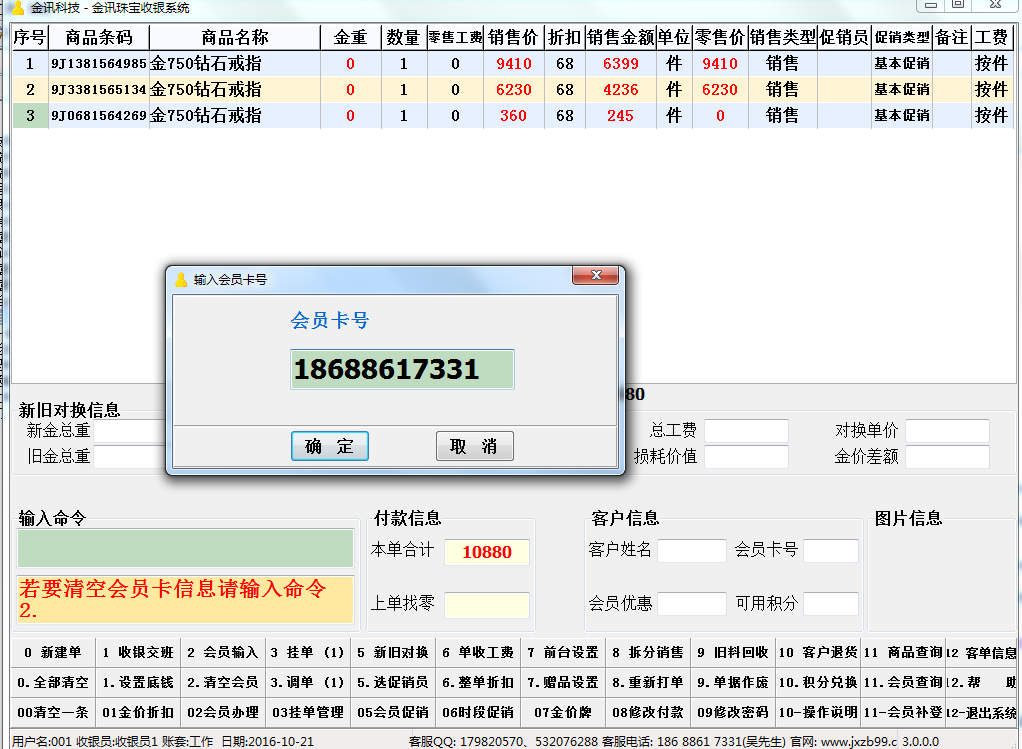
Task: Click 10 客户退货
Action: [818, 653]
